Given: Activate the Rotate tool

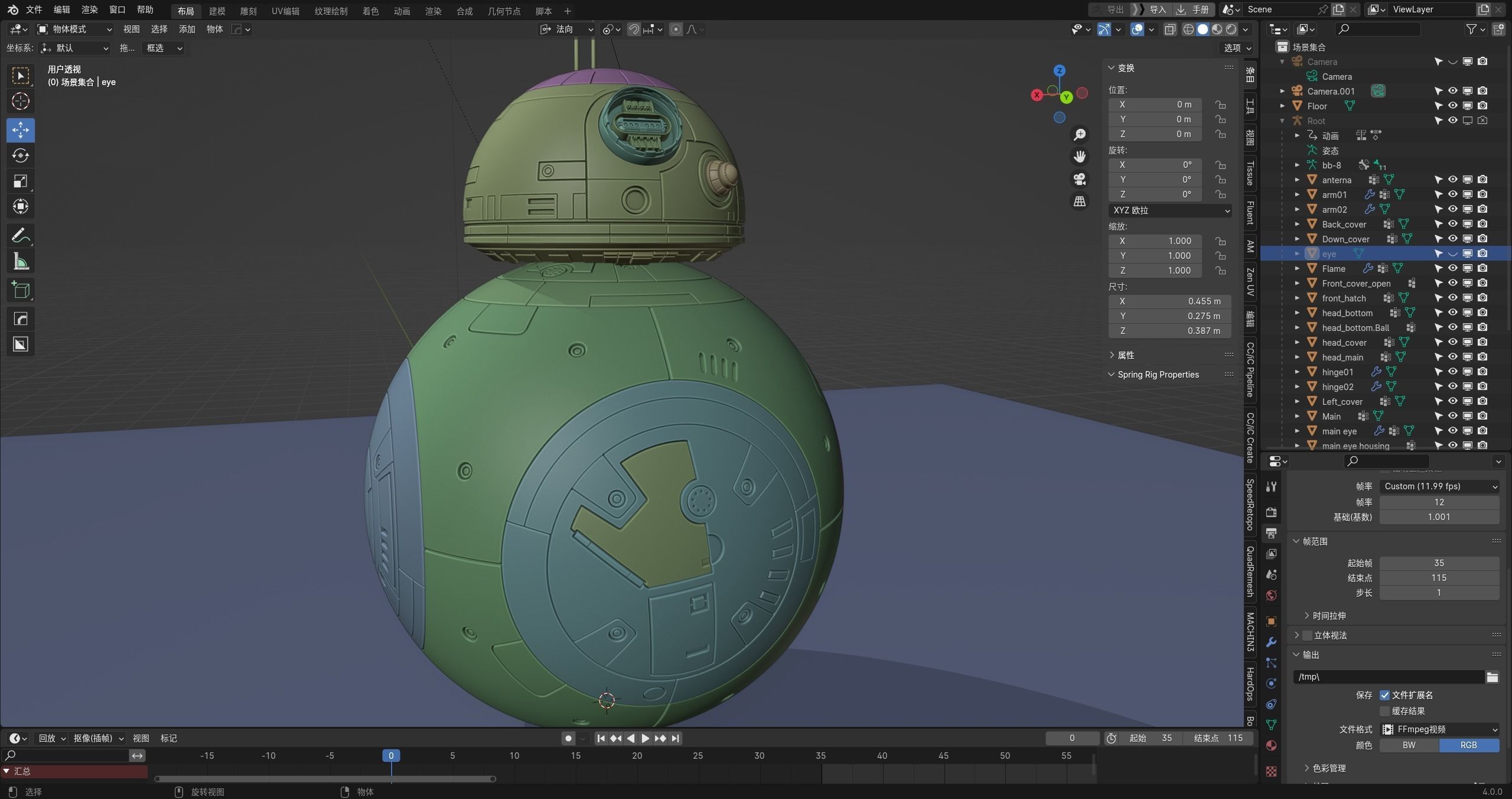Looking at the screenshot, I should tap(21, 155).
